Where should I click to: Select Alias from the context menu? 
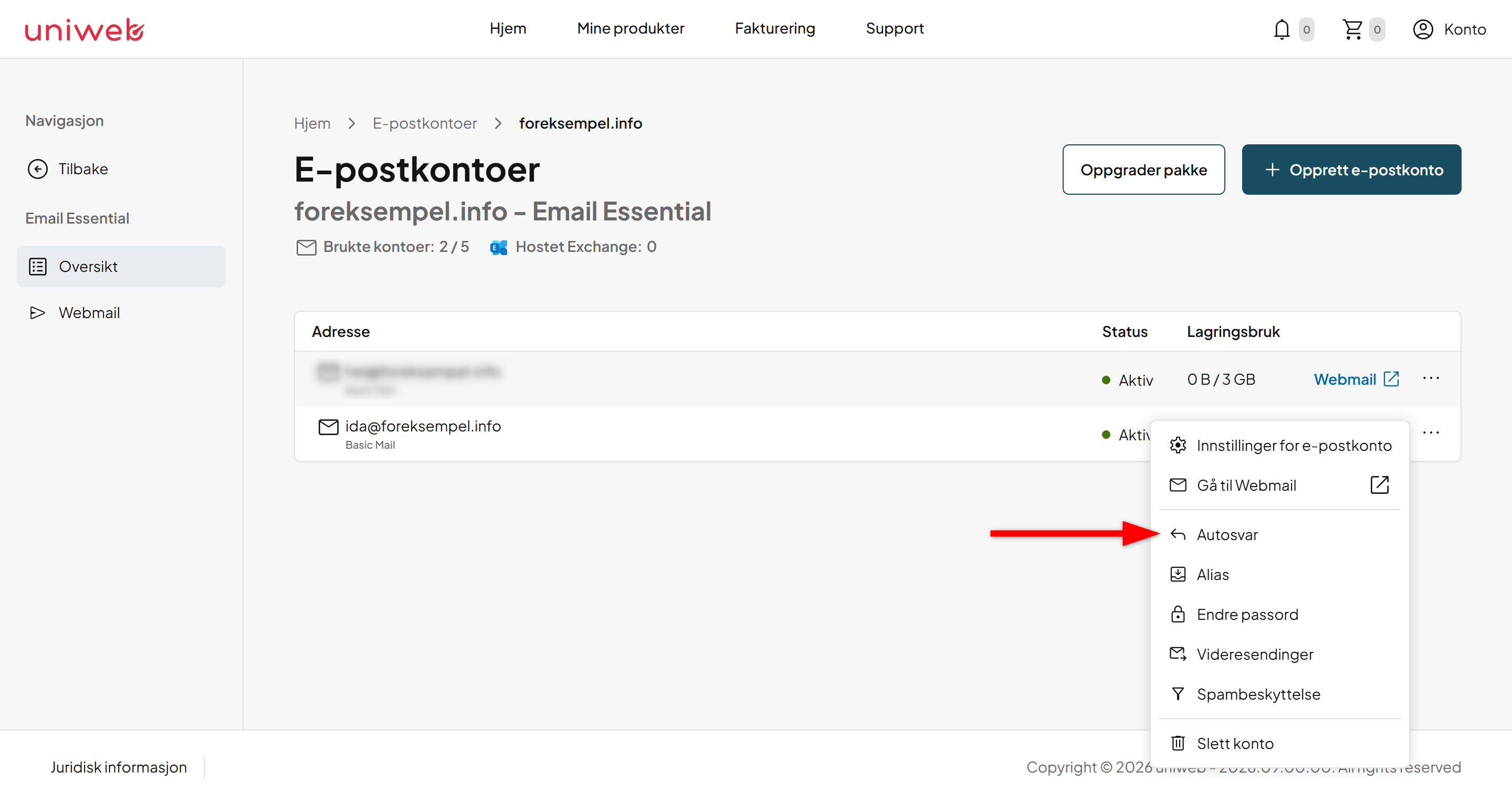point(1279,575)
